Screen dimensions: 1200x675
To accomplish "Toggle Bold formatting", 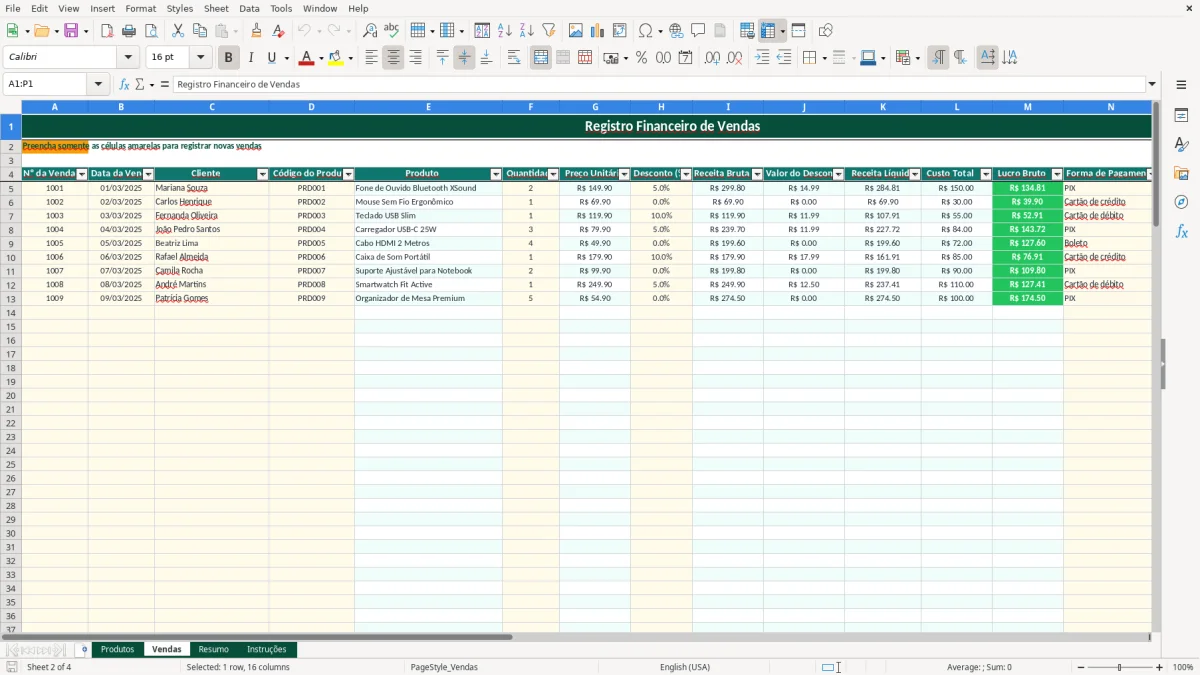I will 229,58.
